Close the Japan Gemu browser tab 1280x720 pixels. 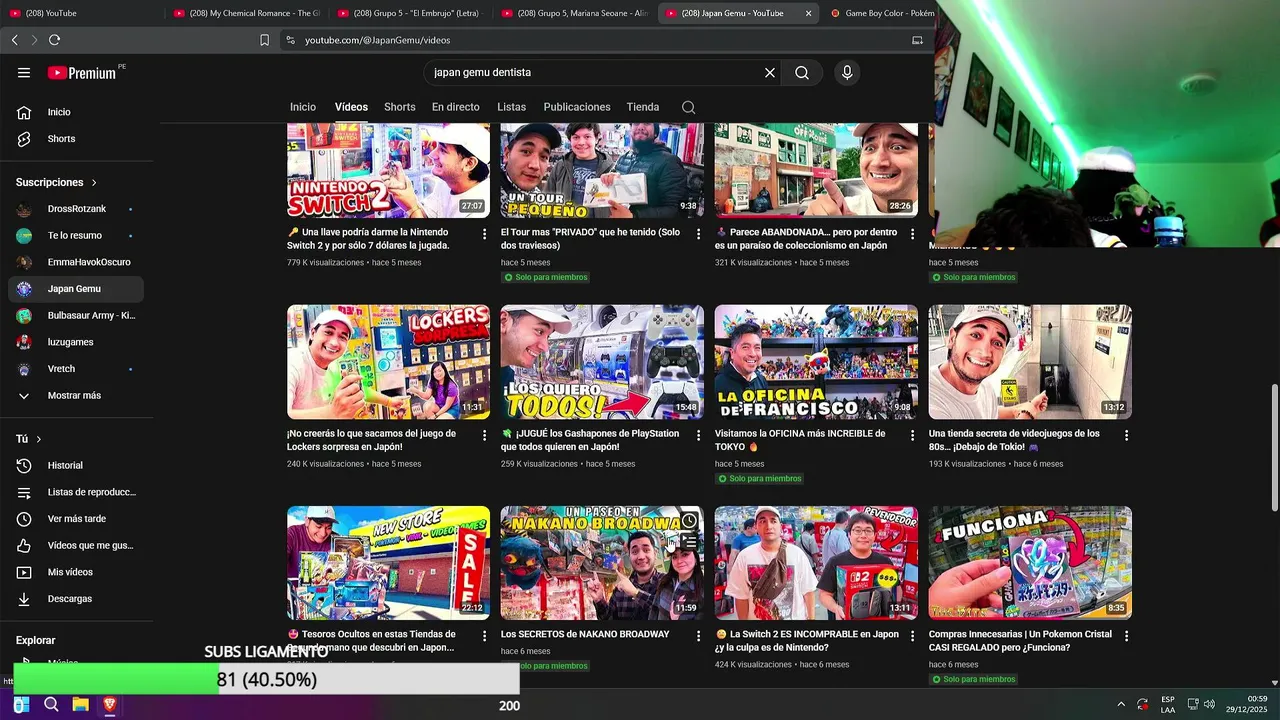[808, 13]
